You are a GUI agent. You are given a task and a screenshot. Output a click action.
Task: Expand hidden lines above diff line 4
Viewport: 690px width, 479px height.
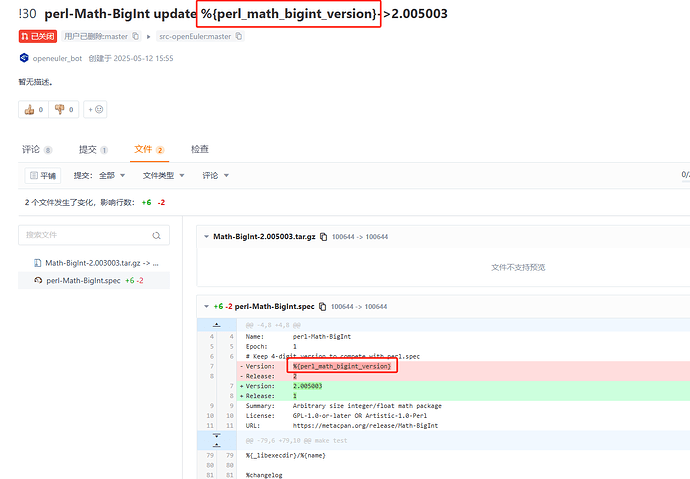pyautogui.click(x=216, y=324)
